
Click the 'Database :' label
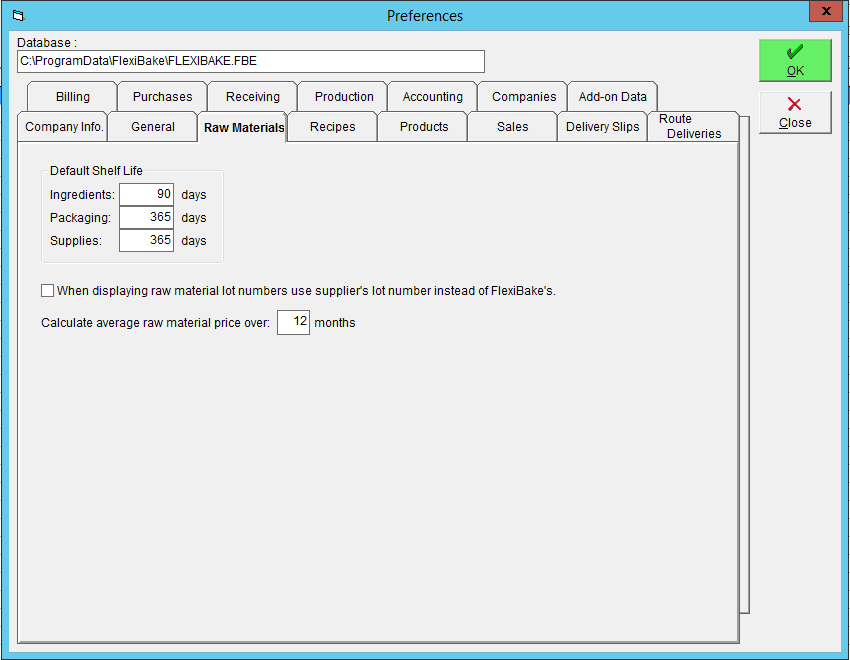click(47, 43)
